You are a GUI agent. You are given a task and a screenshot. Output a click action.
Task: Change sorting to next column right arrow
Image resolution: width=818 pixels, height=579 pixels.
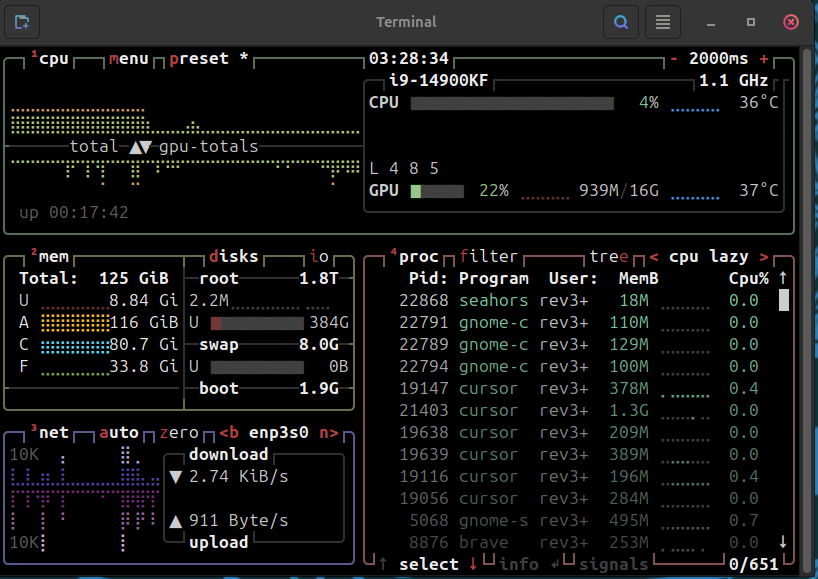click(x=764, y=257)
